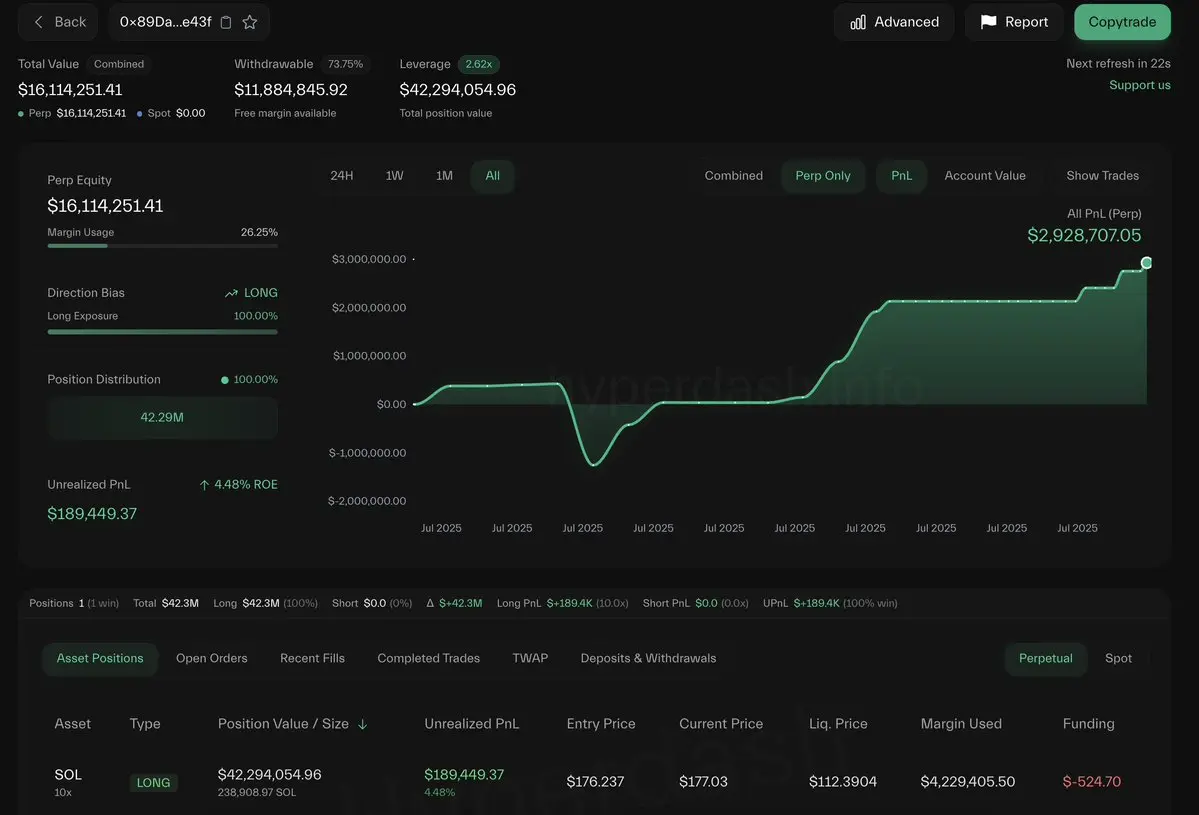Screen dimensions: 1199x815
Task: Click the Long Exposure progress bar
Action: [162, 332]
